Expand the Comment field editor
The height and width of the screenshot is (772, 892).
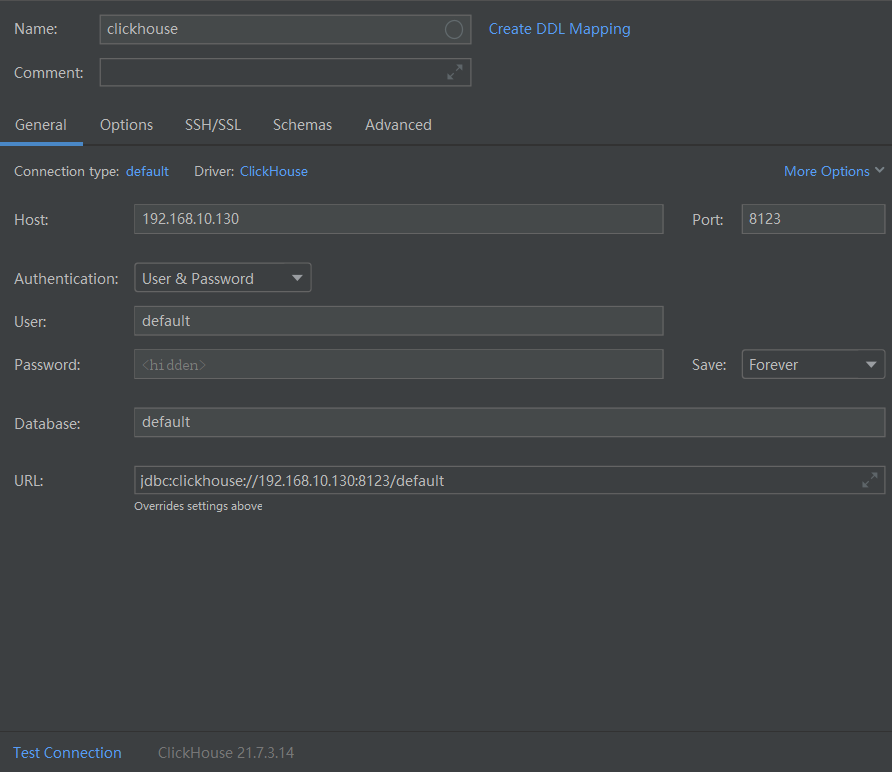tap(455, 72)
